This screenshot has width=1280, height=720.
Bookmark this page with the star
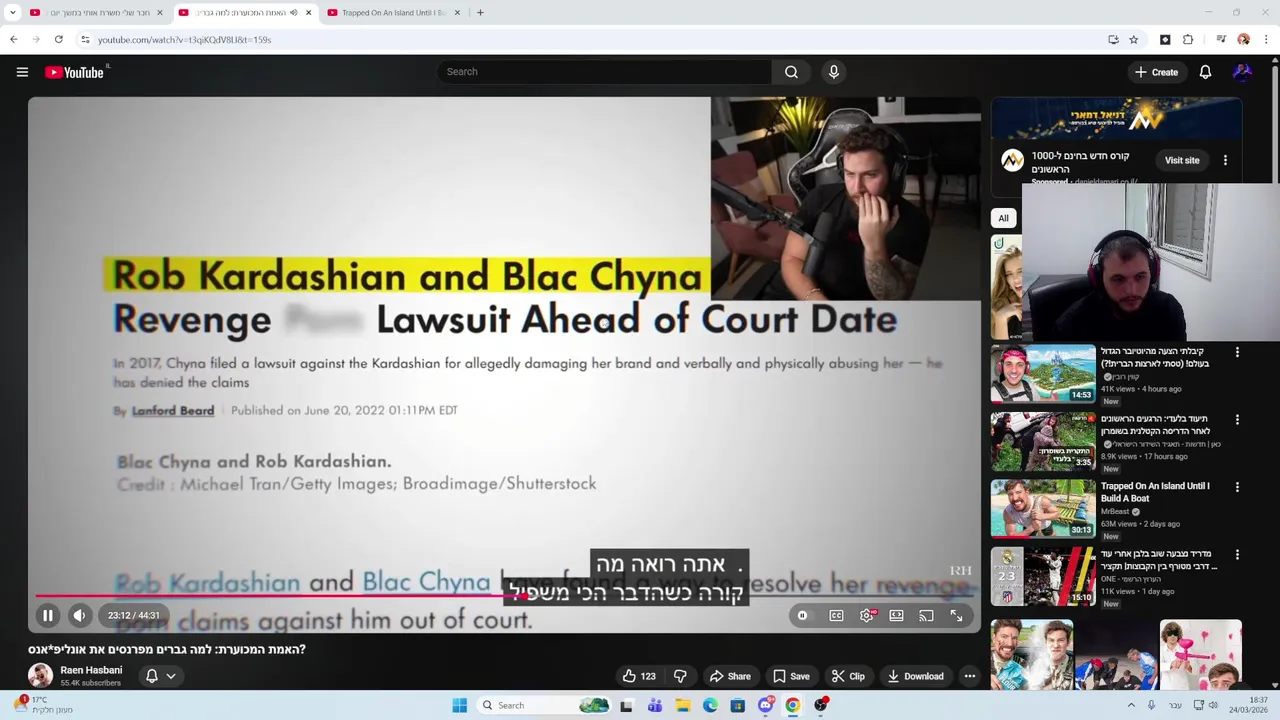1134,40
